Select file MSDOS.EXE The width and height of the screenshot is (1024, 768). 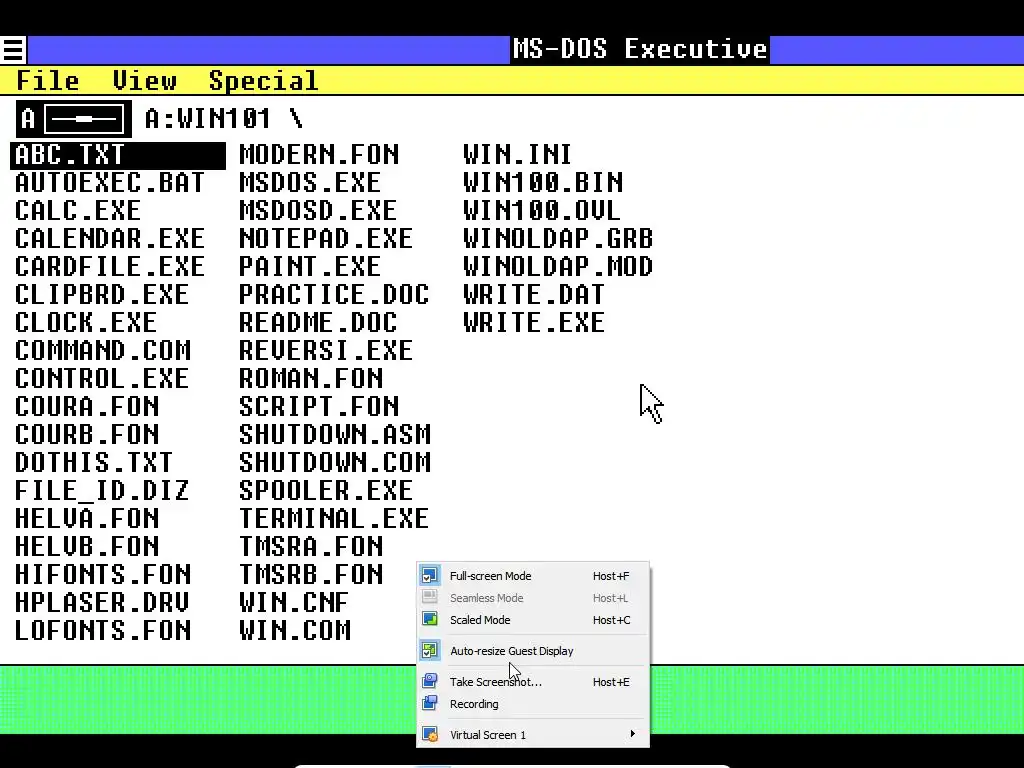pos(310,183)
